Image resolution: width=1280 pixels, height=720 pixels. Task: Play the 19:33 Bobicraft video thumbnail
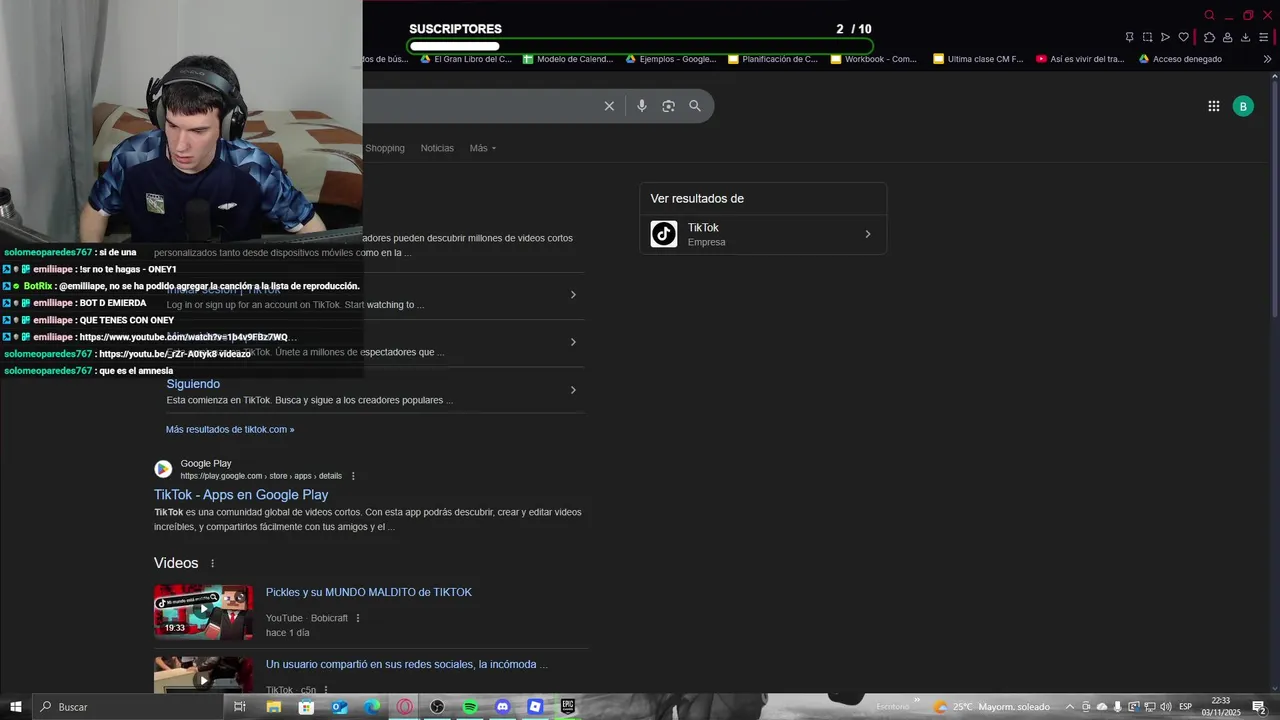[x=203, y=611]
